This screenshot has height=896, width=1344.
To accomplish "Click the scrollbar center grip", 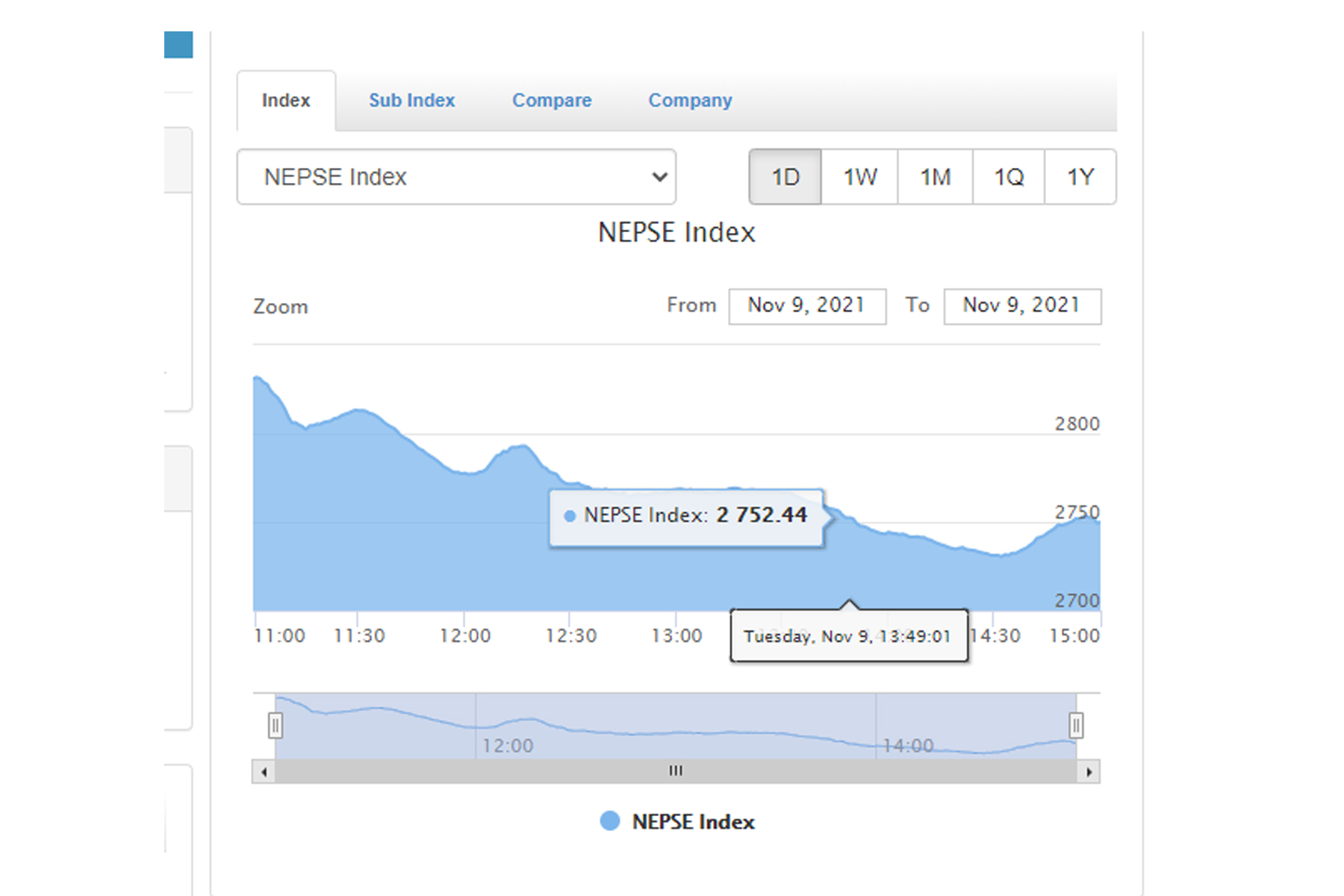I will tap(676, 771).
